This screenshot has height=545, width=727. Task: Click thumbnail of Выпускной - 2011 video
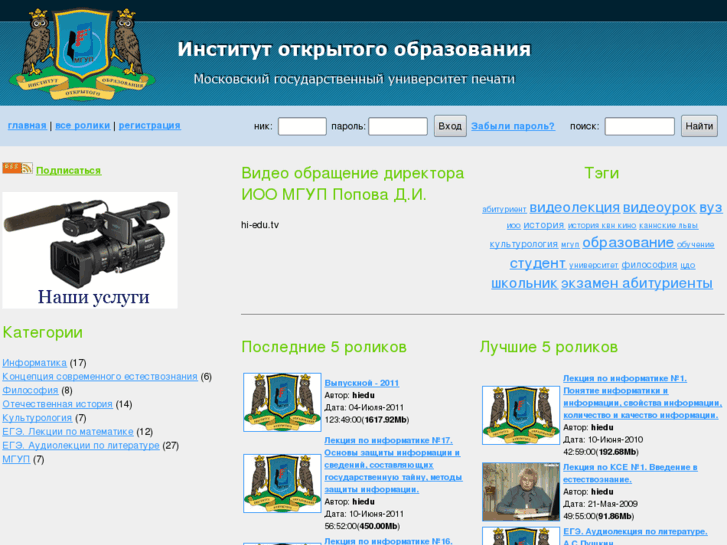click(282, 402)
